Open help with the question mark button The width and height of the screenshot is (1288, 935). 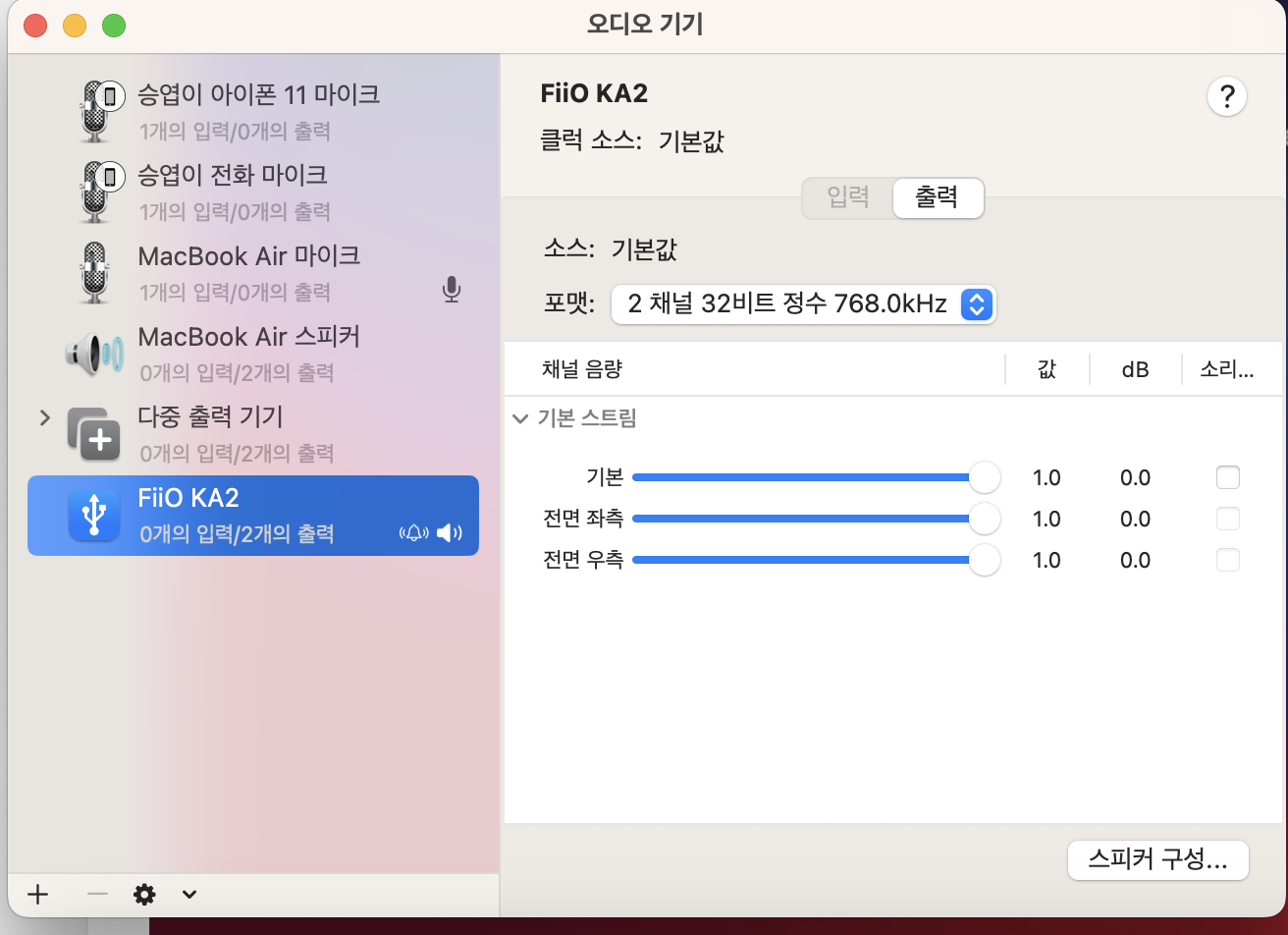coord(1226,97)
